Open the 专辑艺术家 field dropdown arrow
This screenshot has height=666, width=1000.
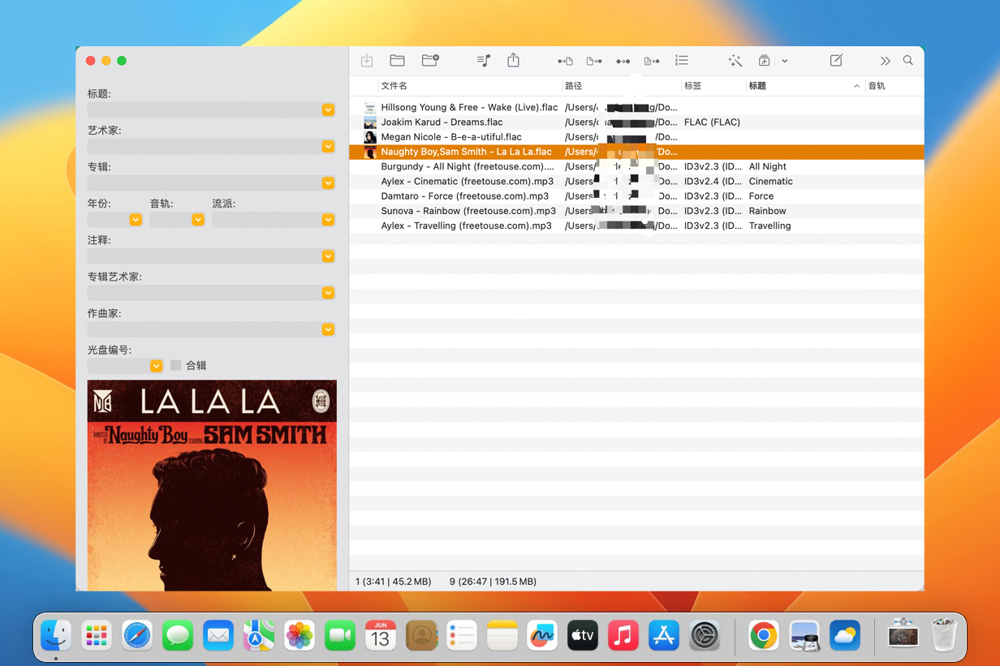pos(328,293)
